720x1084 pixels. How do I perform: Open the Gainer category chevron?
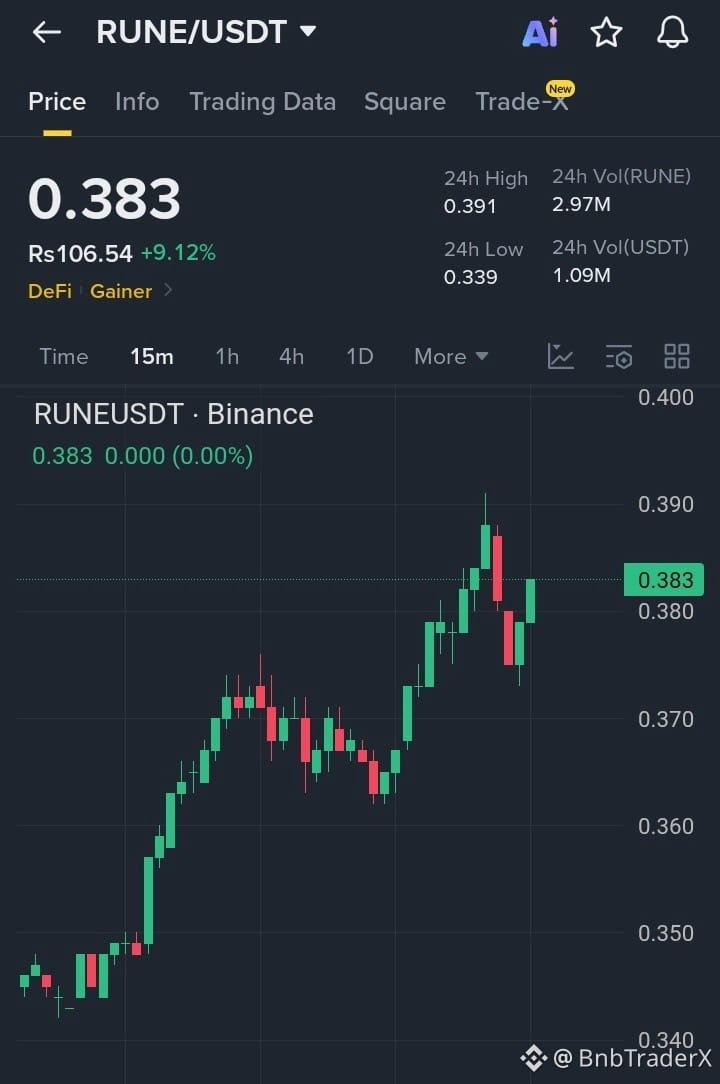(168, 290)
